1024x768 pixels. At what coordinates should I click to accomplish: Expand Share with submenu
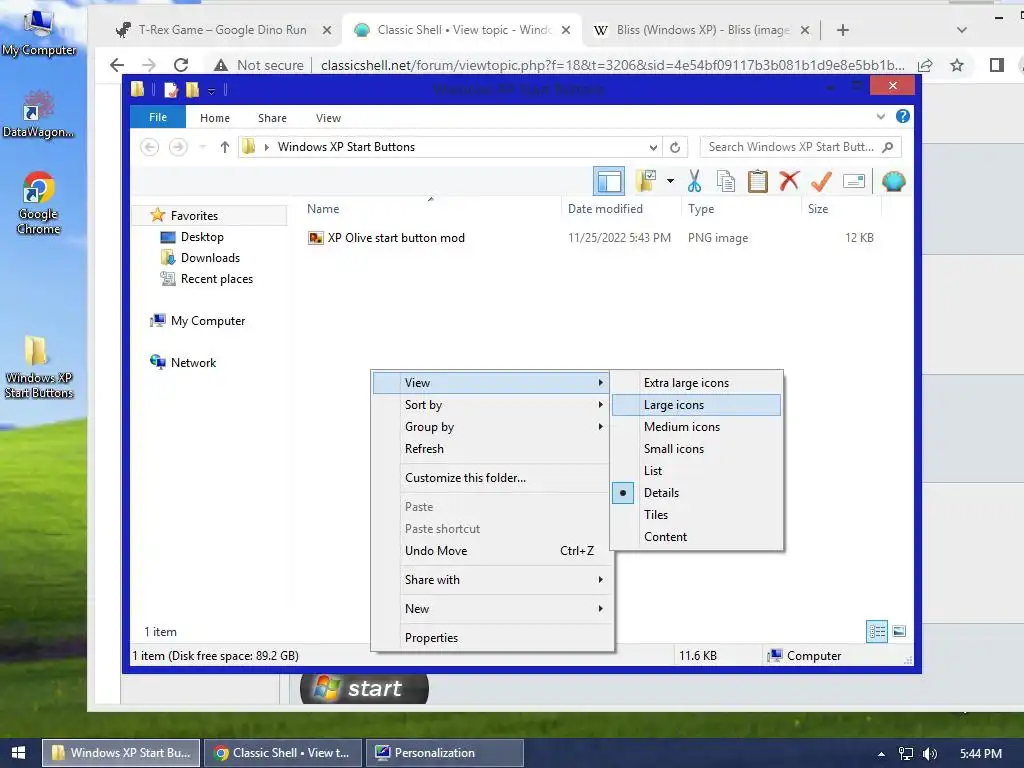492,579
